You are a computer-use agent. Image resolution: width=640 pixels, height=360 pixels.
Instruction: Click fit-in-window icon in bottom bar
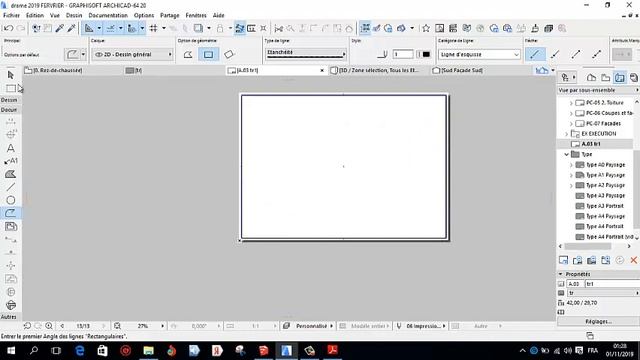pos(117,326)
